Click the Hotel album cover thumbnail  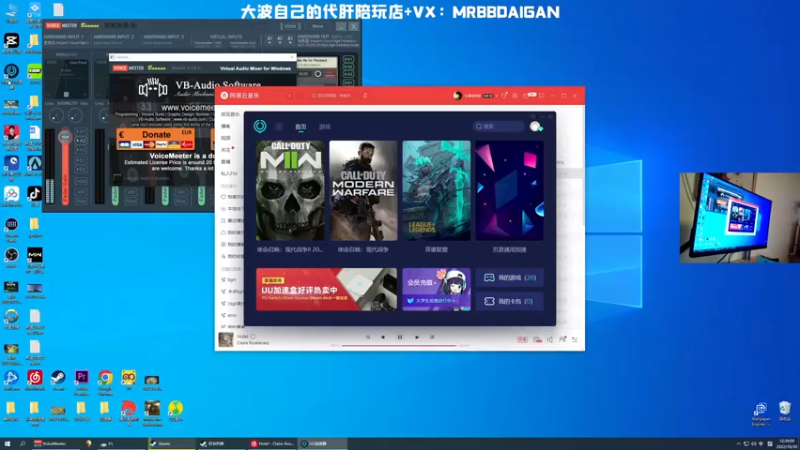pos(226,339)
